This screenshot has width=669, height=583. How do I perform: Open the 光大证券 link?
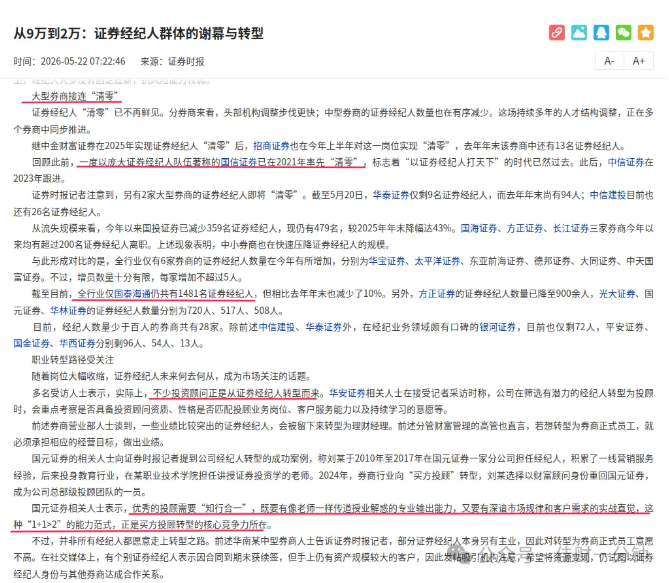pos(617,294)
